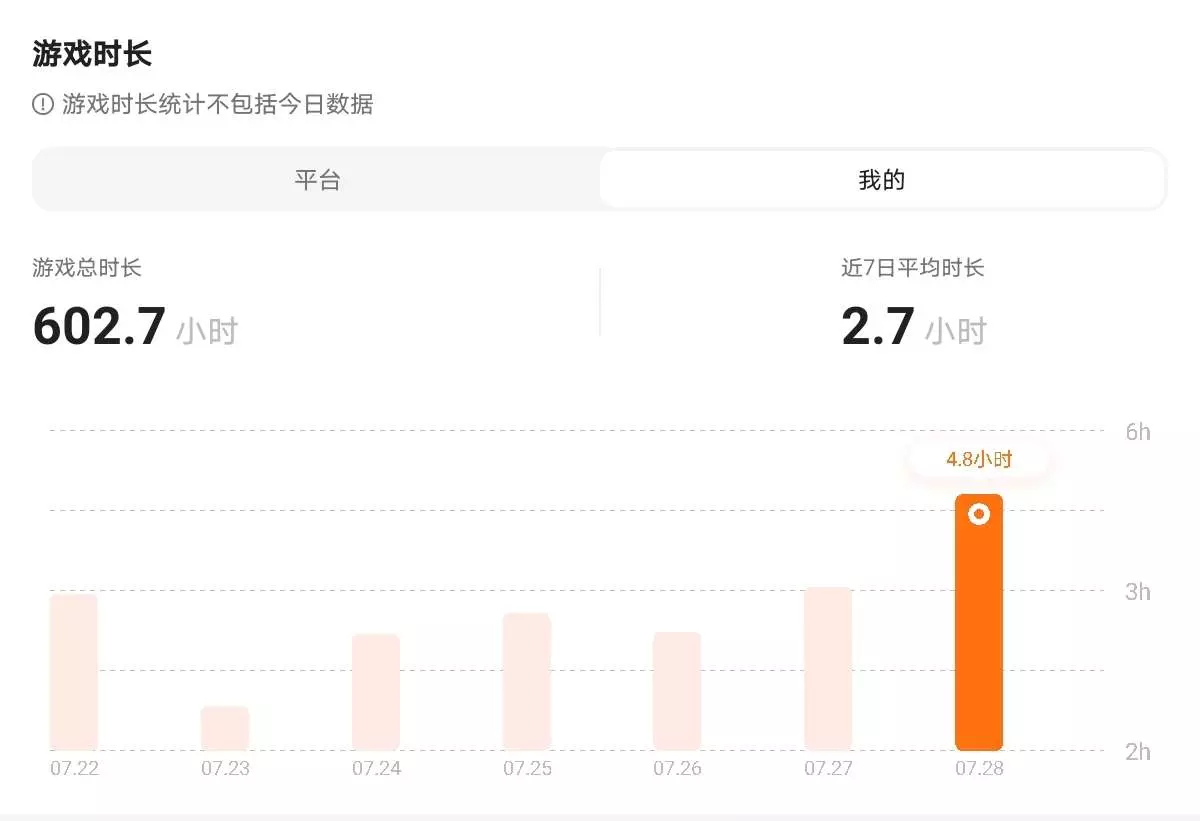Tap the 游戏时长 heading
The width and height of the screenshot is (1200, 821).
pos(92,53)
